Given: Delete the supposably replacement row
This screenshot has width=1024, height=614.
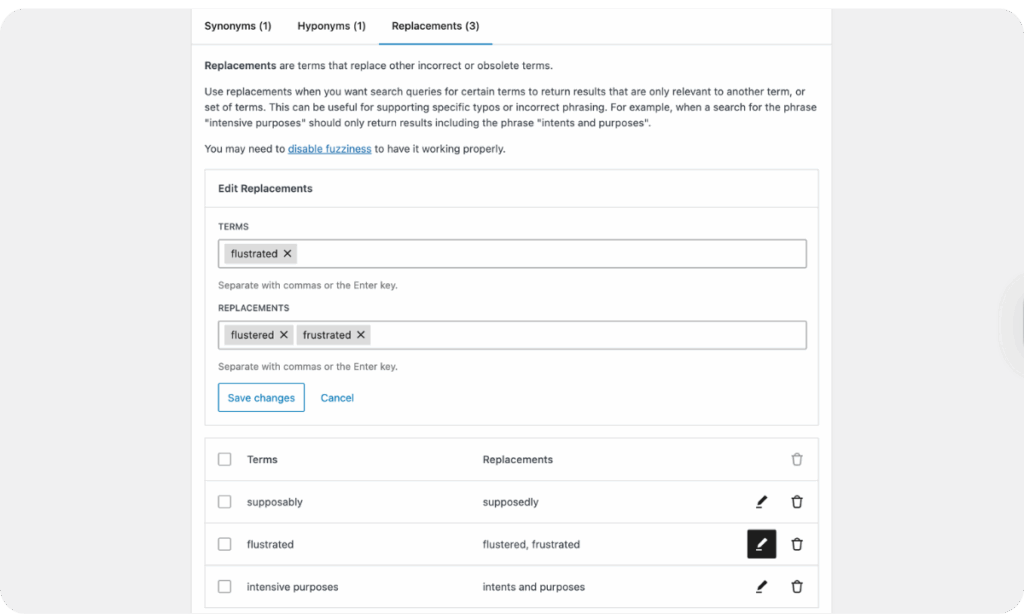Looking at the screenshot, I should click(797, 501).
